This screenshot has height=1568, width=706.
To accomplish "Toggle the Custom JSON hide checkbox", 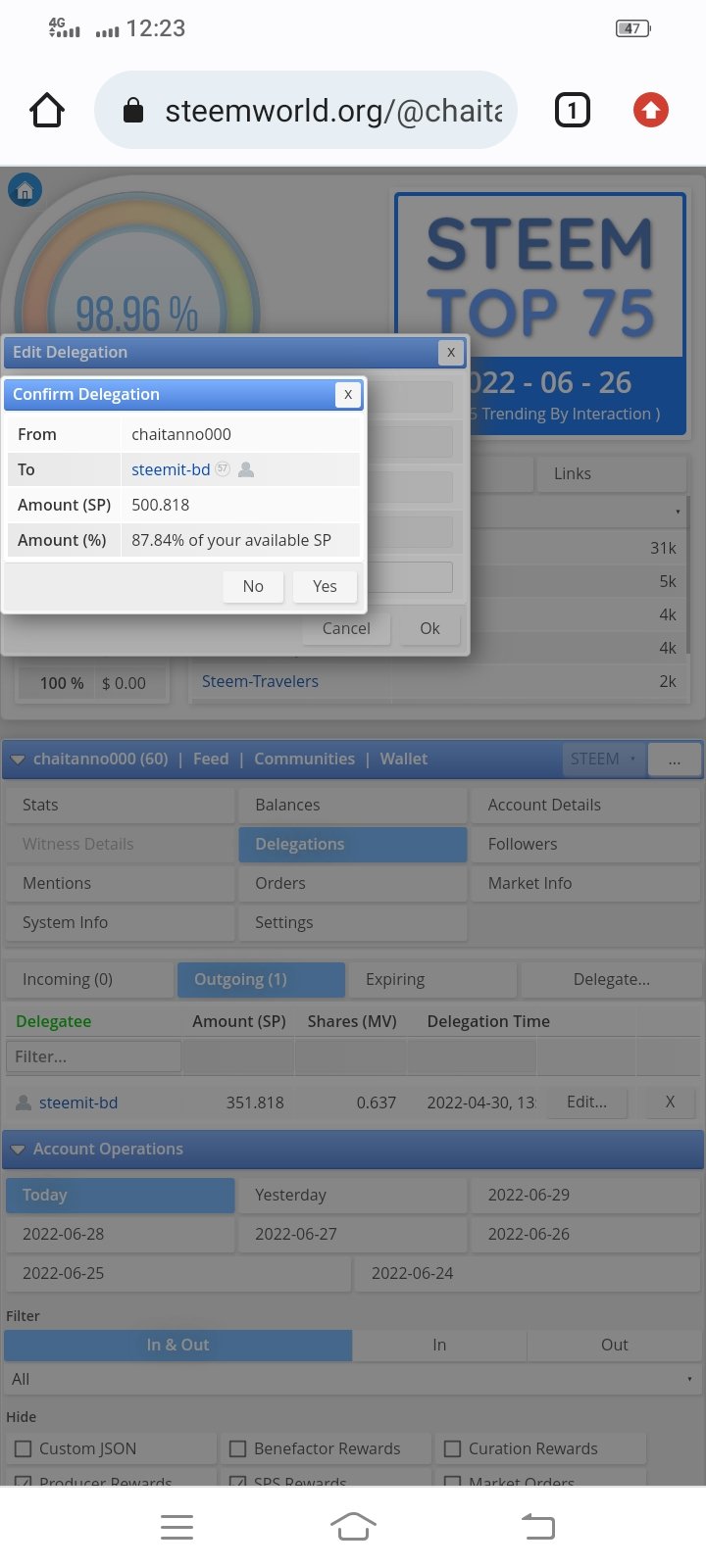I will tap(23, 1448).
